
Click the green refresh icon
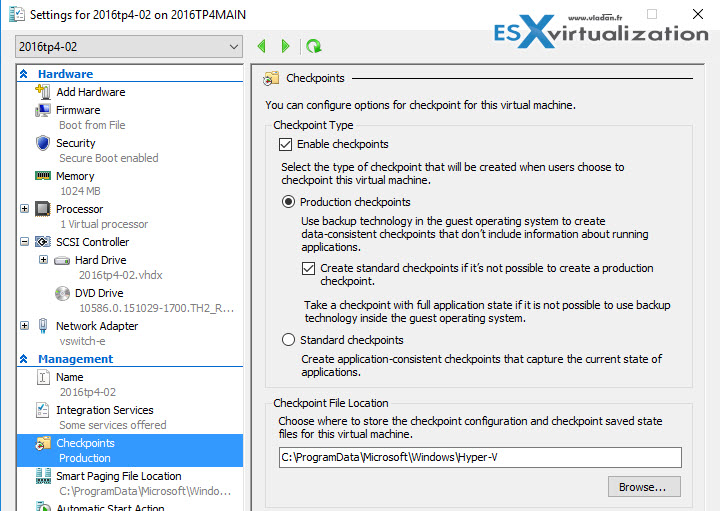(x=314, y=46)
